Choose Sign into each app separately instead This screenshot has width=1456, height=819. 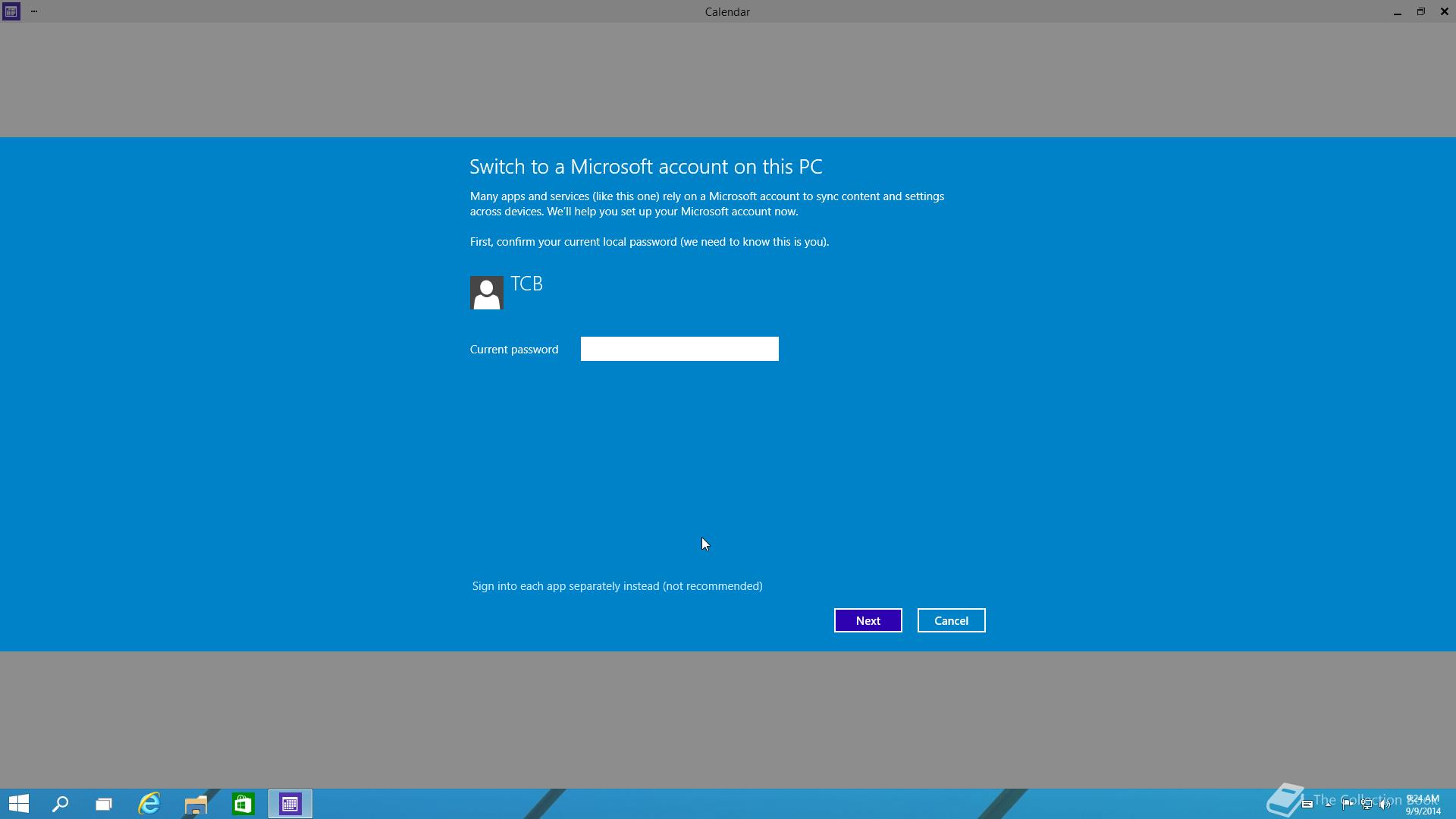617,586
